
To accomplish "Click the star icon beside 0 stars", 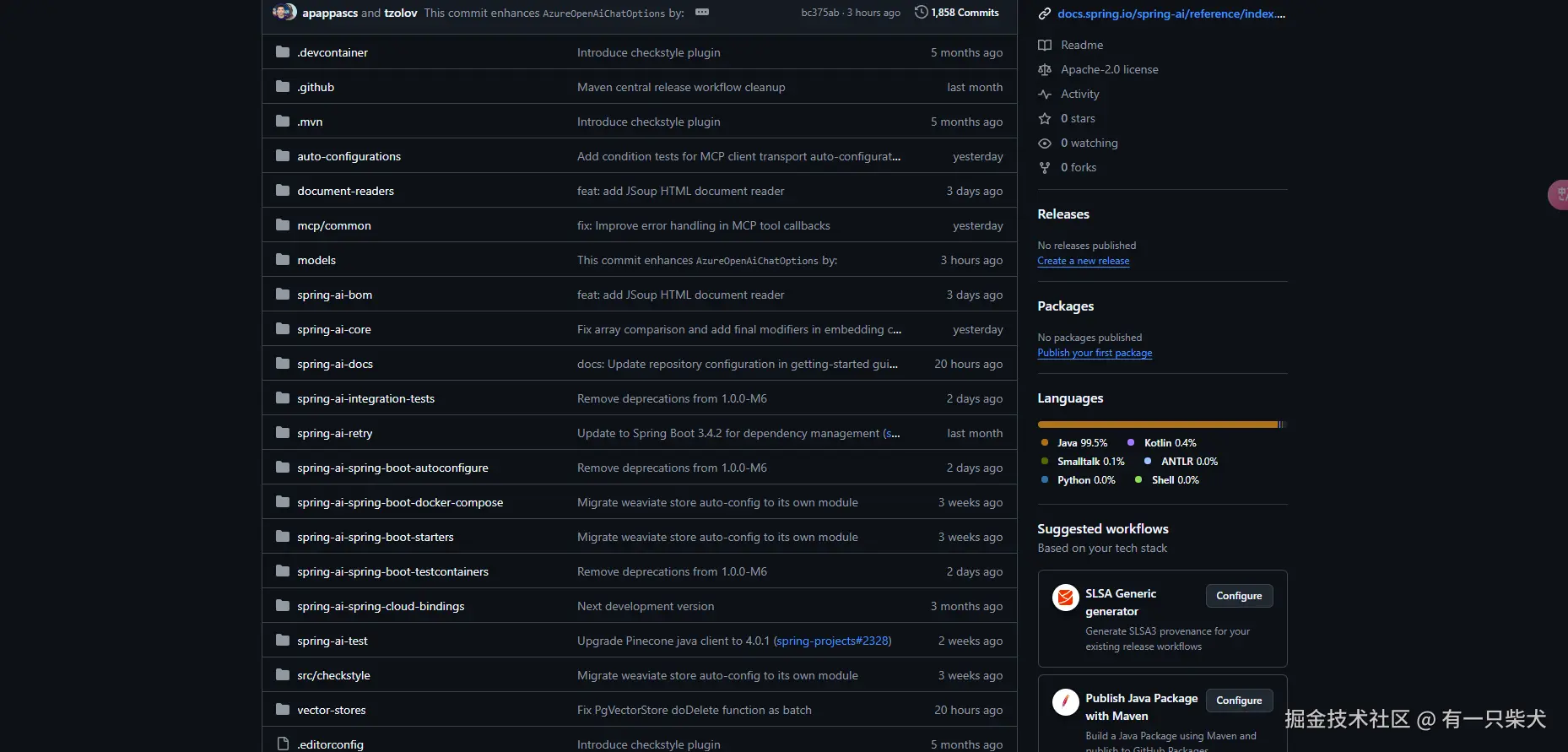I will pyautogui.click(x=1045, y=118).
